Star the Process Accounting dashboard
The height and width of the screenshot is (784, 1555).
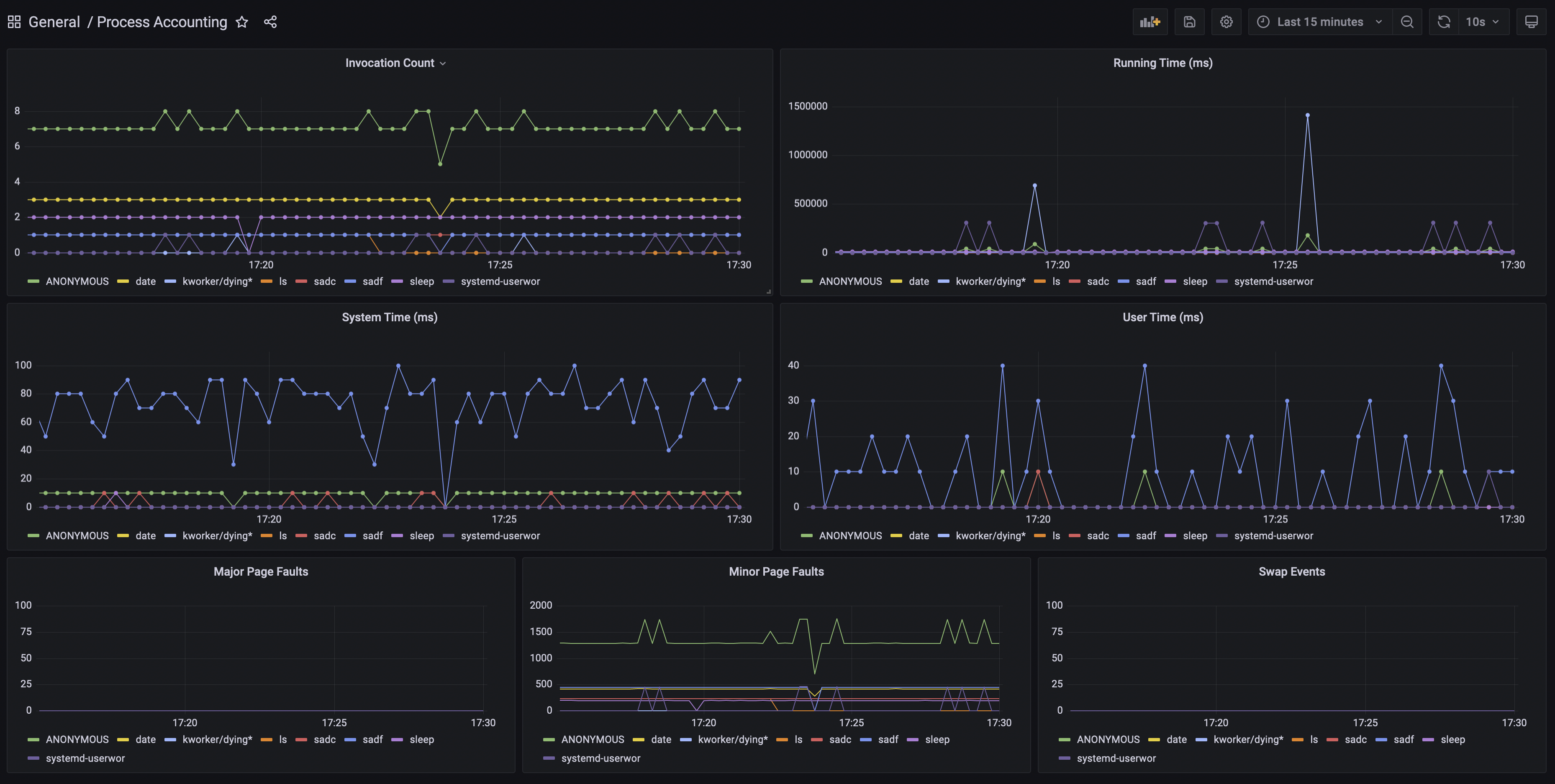coord(242,22)
